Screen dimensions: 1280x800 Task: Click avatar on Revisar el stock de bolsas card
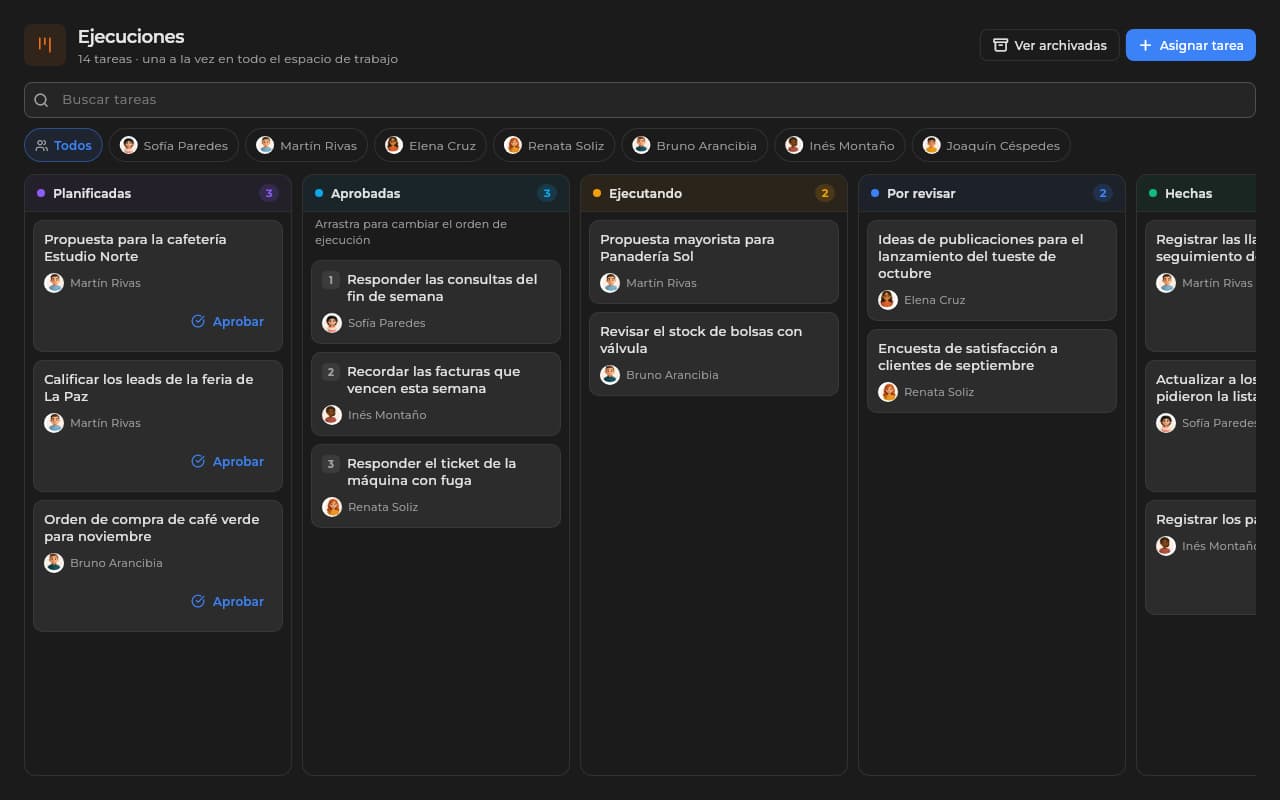[610, 375]
